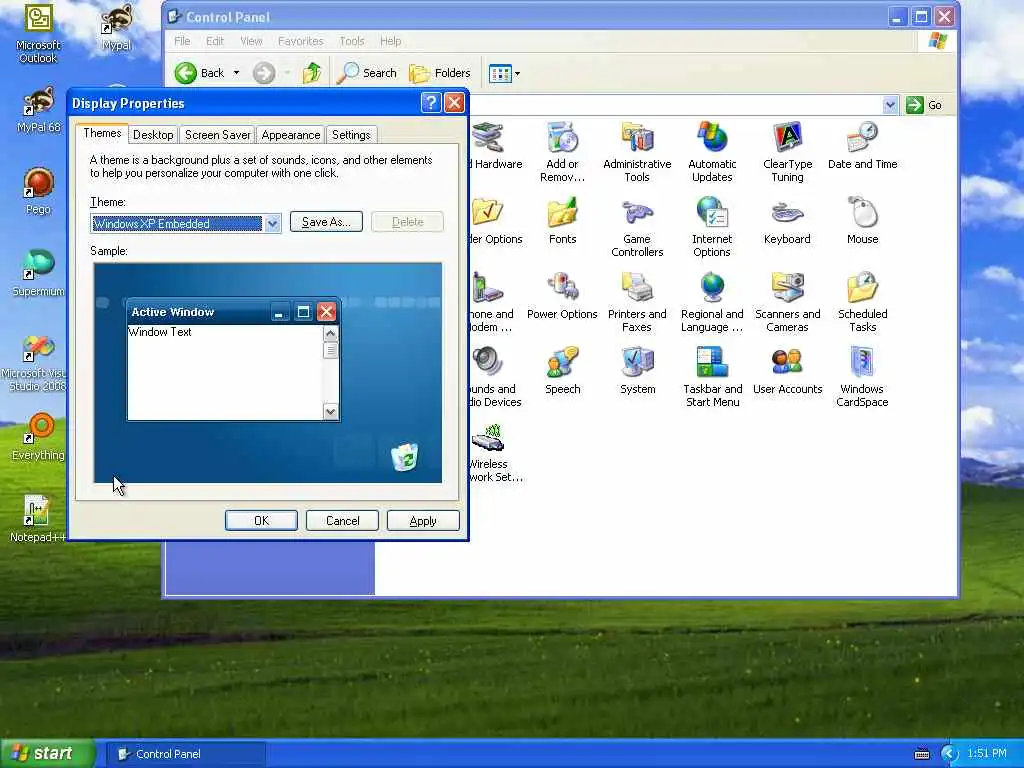
Task: Open Keyboard settings icon
Action: click(x=788, y=221)
